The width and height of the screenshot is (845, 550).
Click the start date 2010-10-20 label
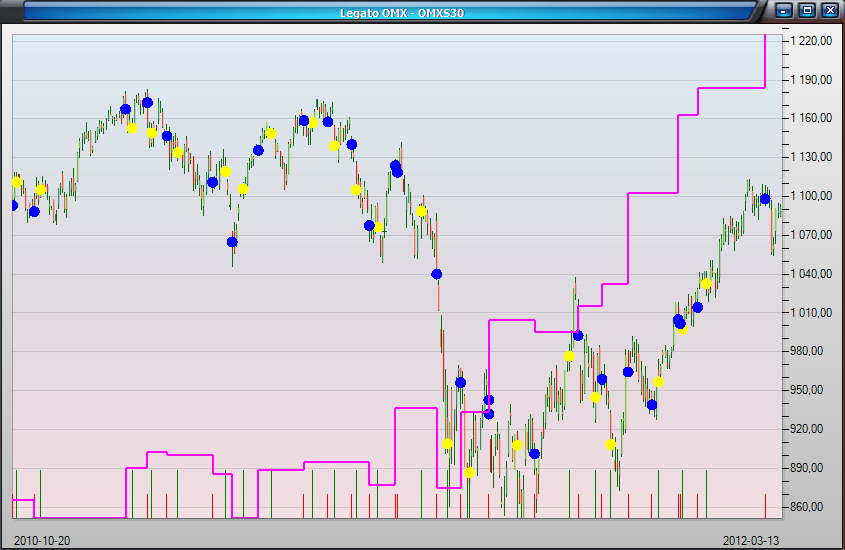tap(42, 540)
